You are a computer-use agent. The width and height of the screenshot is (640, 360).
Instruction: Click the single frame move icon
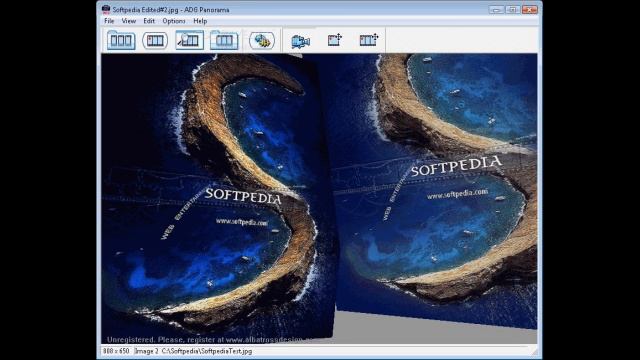tap(334, 40)
